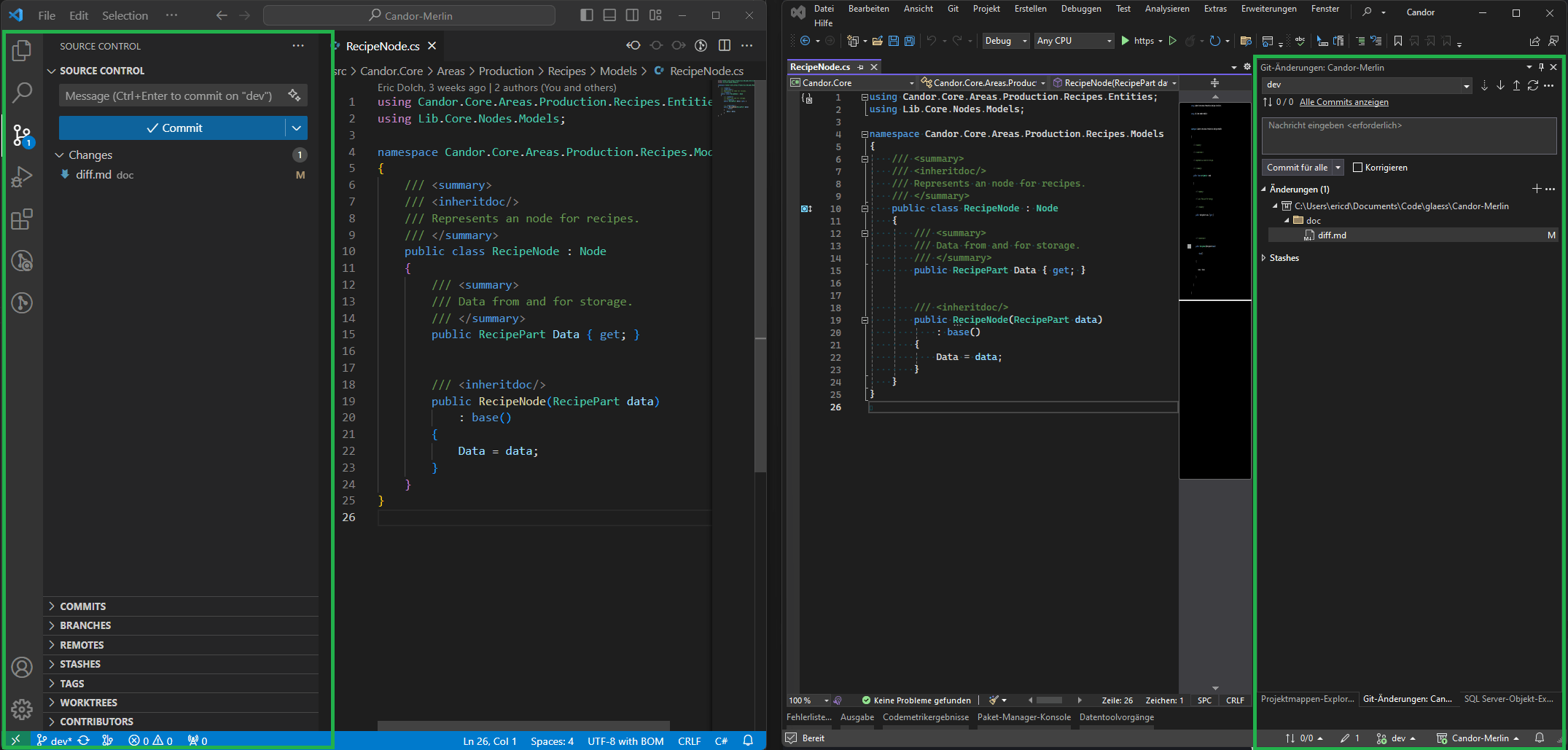Expand the Stashes section in Git-Änderungen
The height and width of the screenshot is (750, 1568).
pos(1264,258)
